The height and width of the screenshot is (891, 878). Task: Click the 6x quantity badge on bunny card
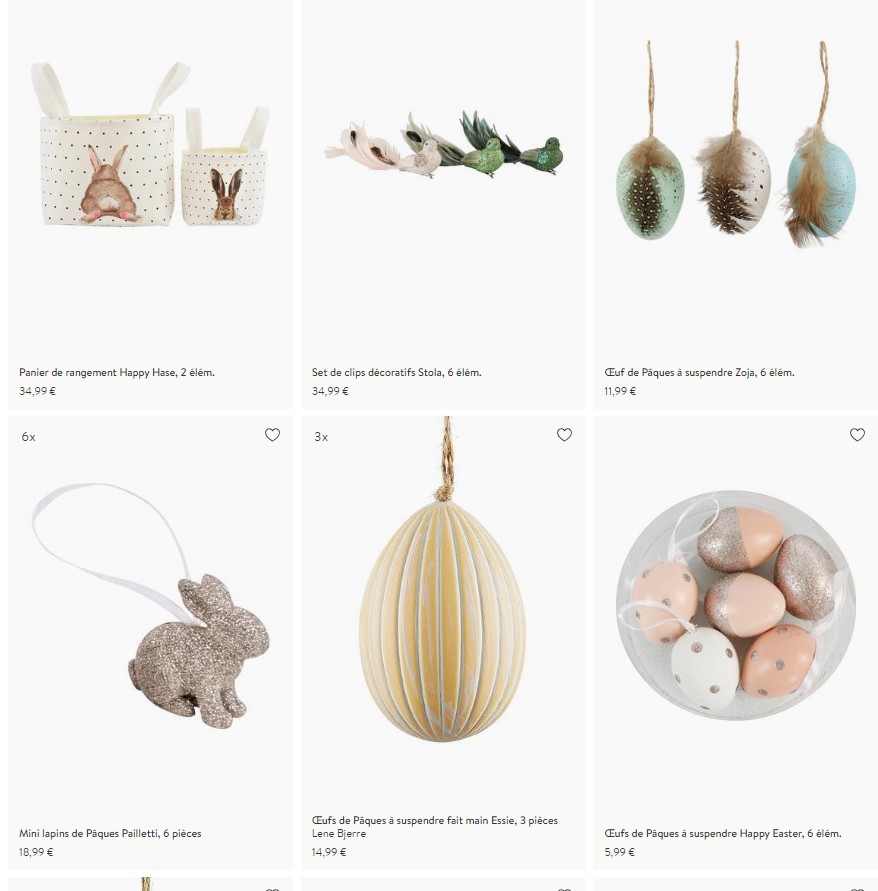(28, 437)
